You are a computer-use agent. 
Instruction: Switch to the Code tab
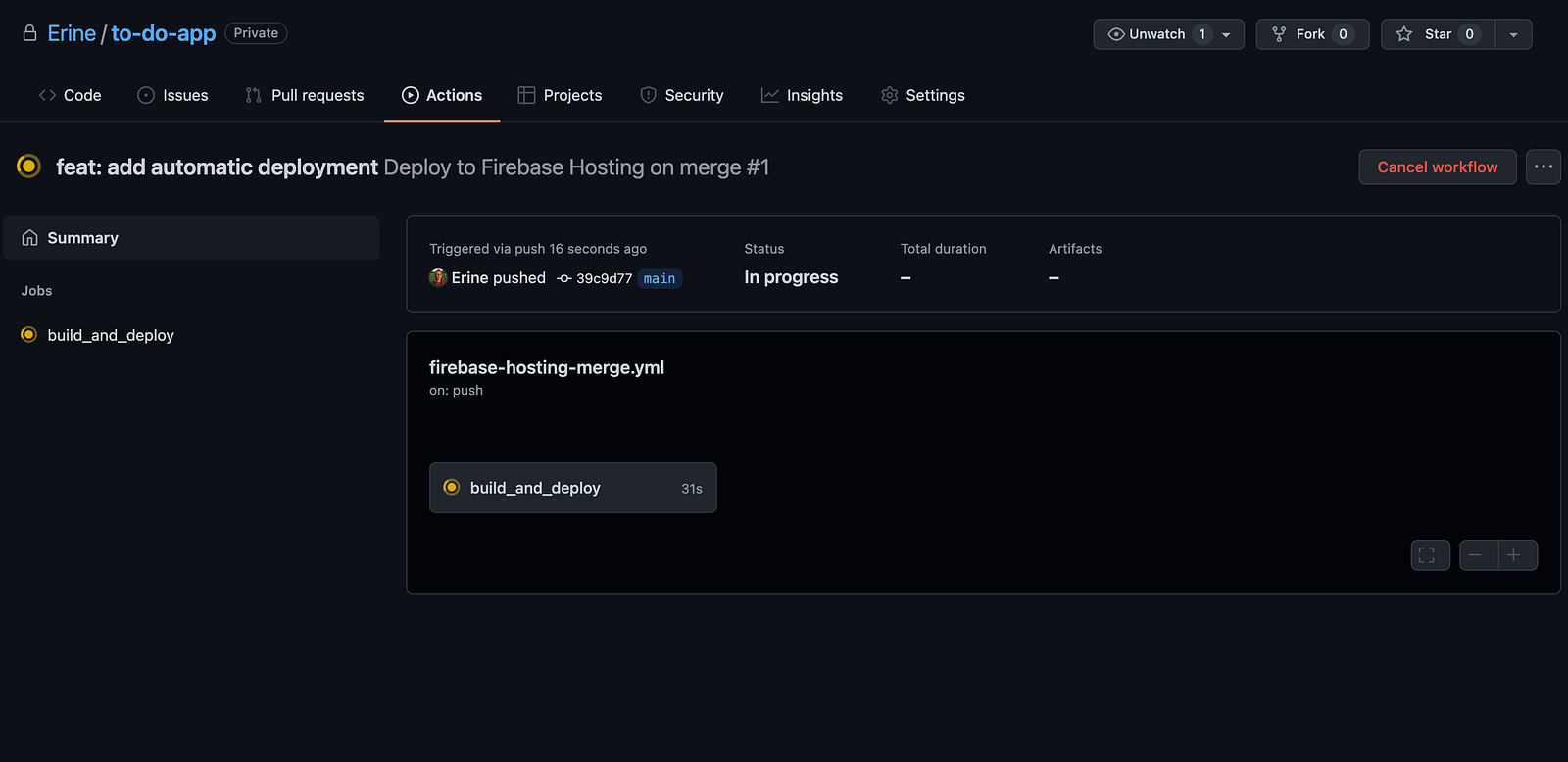[70, 95]
